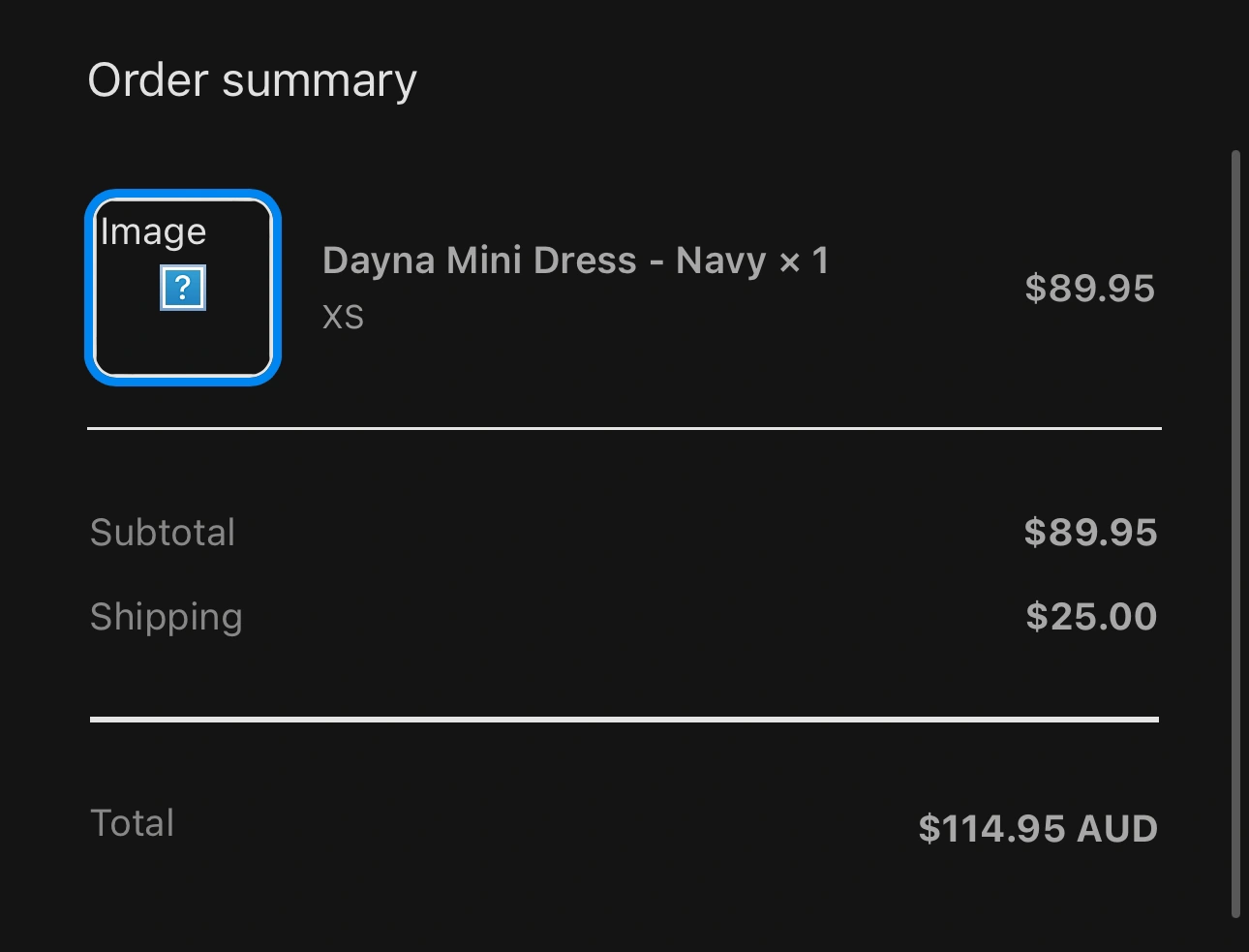Click the Subtotal amount of $89.95
Viewport: 1249px width, 952px height.
click(x=1090, y=533)
